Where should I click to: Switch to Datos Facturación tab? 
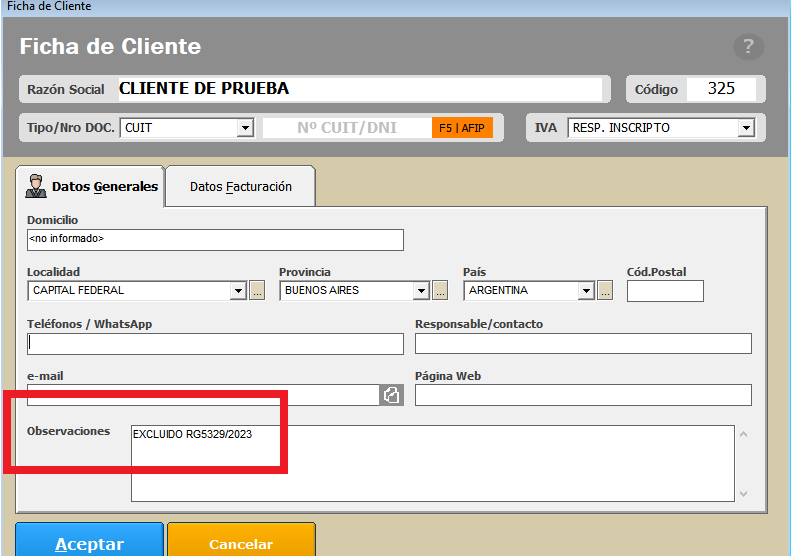[240, 187]
